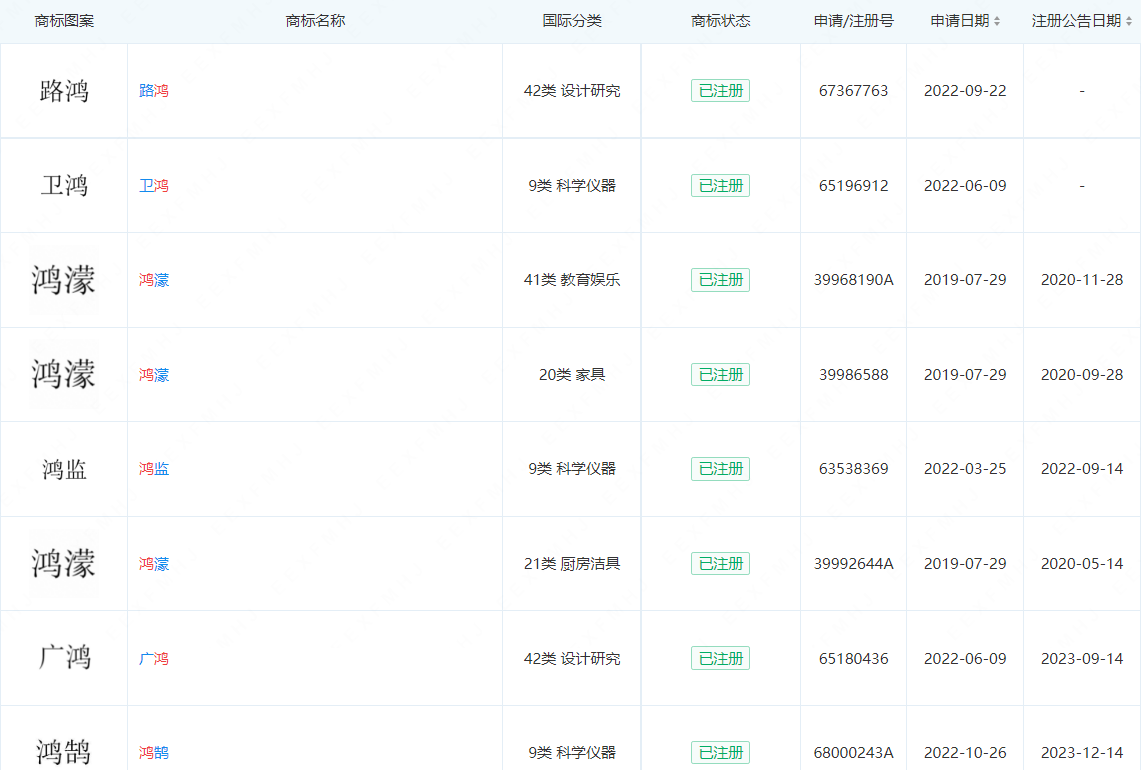
Task: Open 鸿濛 name link for number 39968190A
Action: tap(154, 280)
